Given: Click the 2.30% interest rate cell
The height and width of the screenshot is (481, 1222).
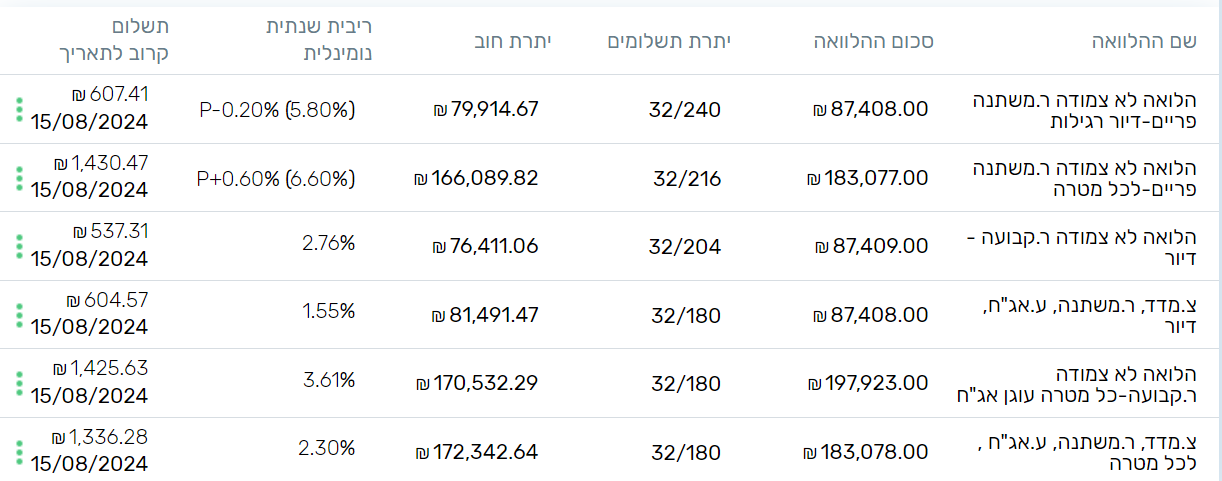Looking at the screenshot, I should tap(326, 449).
